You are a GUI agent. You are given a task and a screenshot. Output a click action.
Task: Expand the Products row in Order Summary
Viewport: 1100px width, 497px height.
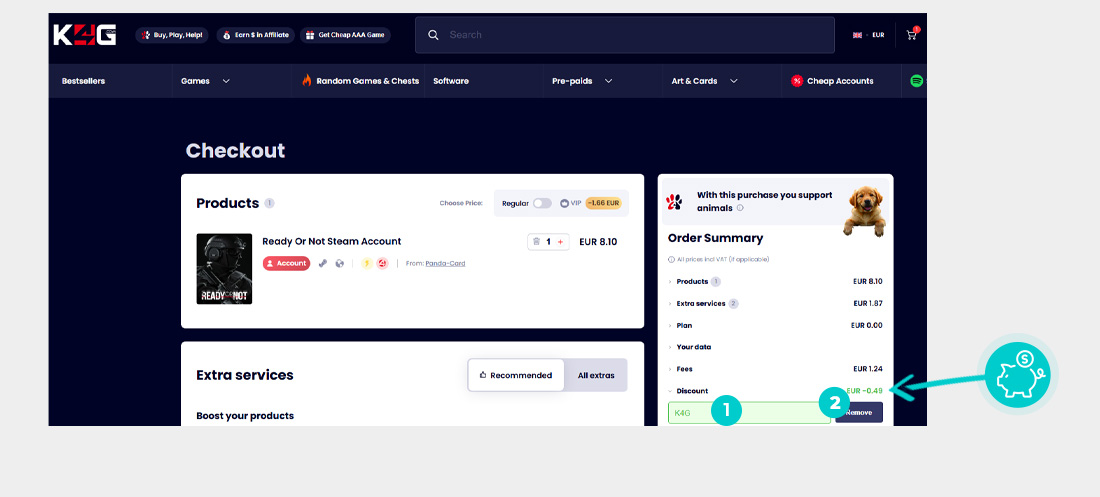(775, 281)
